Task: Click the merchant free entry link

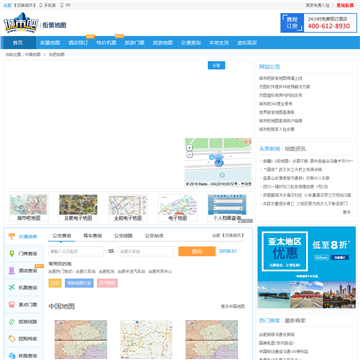Action: [x=318, y=5]
